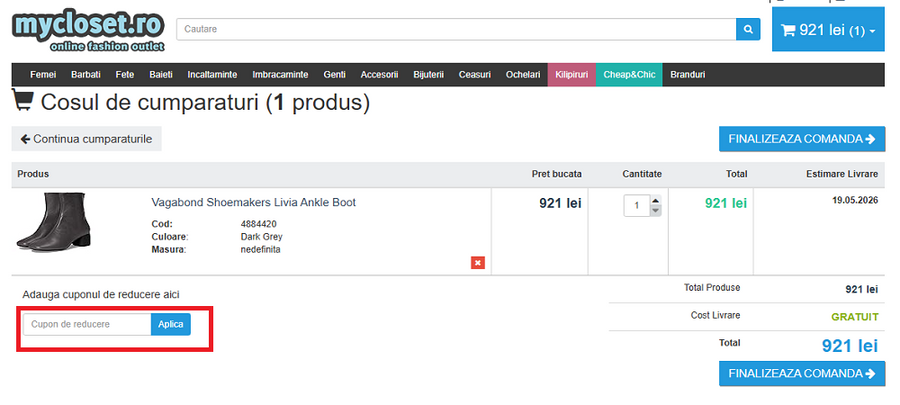Open the Bijuterii menu
This screenshot has height=405, width=900.
pyautogui.click(x=429, y=75)
